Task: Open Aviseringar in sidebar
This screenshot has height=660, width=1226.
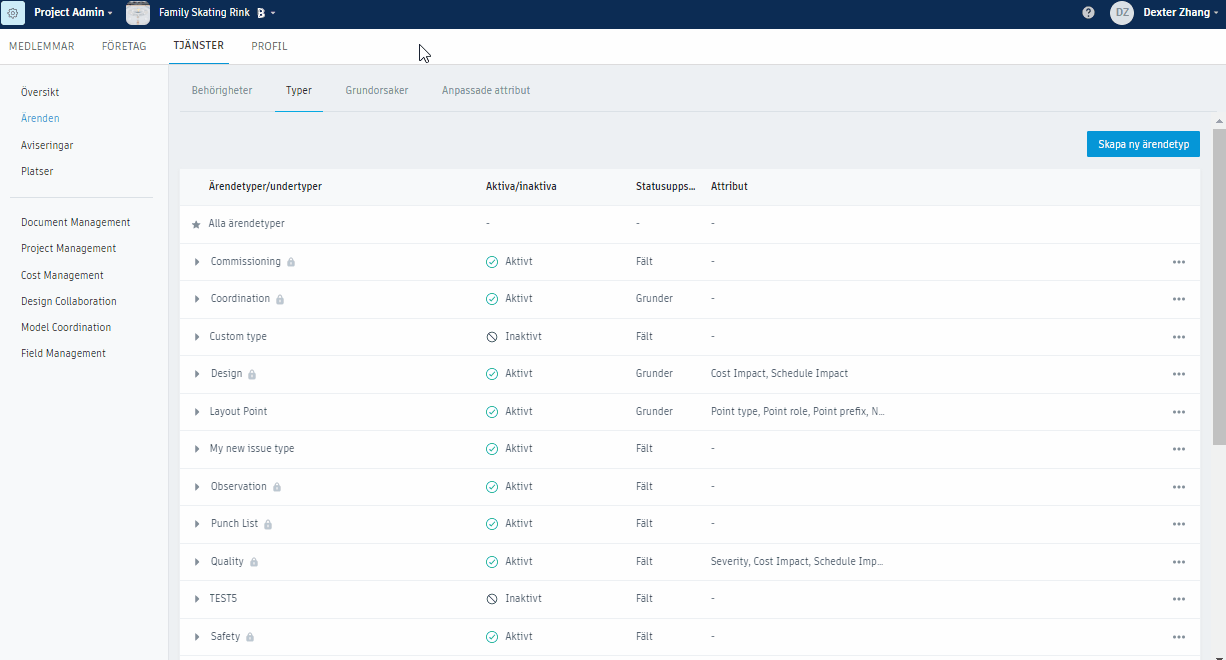Action: tap(47, 145)
